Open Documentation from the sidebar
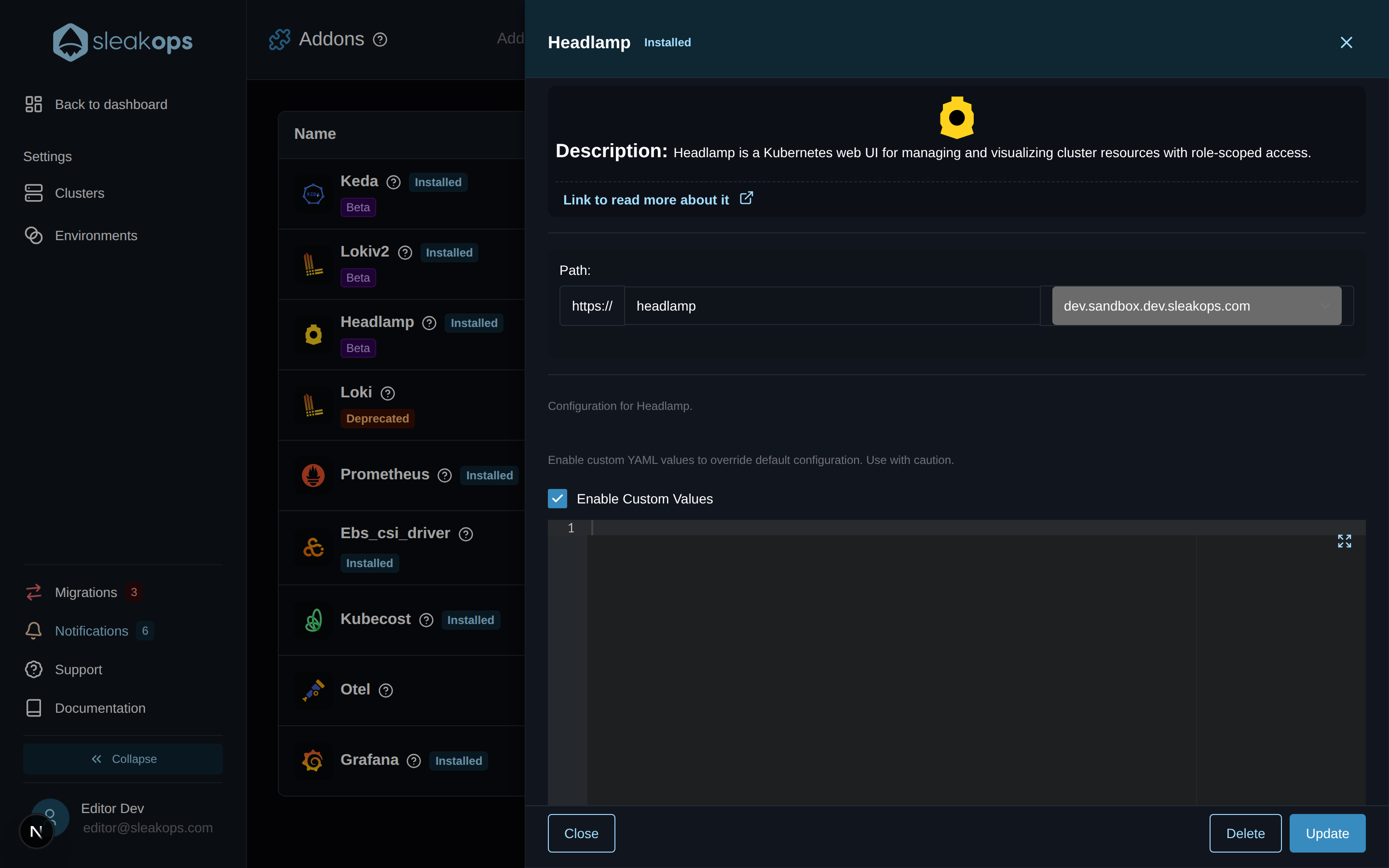Image resolution: width=1389 pixels, height=868 pixels. click(x=85, y=708)
